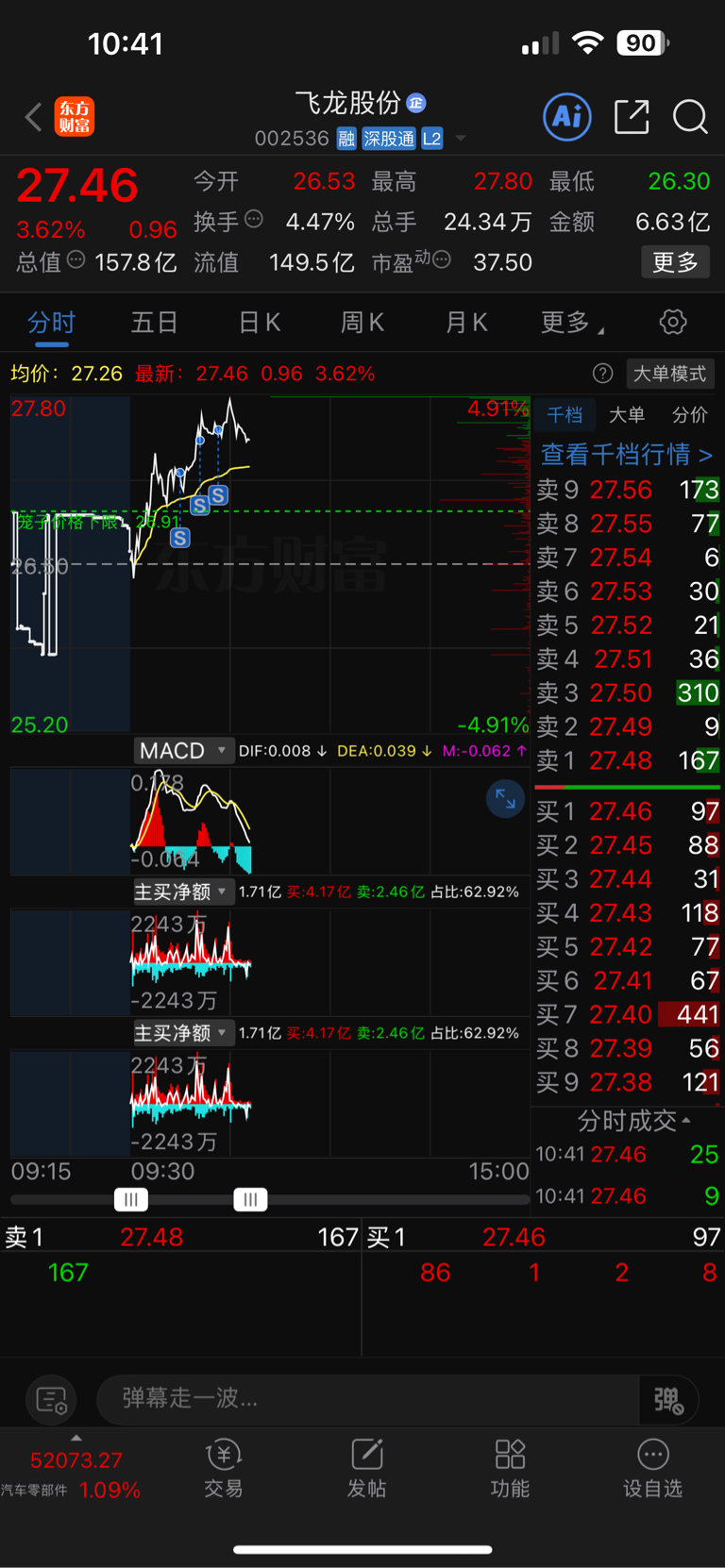The width and height of the screenshot is (725, 1568).
Task: Expand stock title dropdown arrow
Action: pyautogui.click(x=461, y=139)
